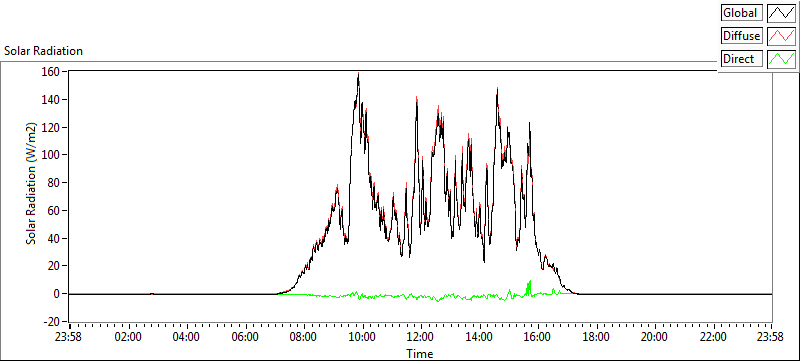Click the 18:00 time tick label

(596, 337)
